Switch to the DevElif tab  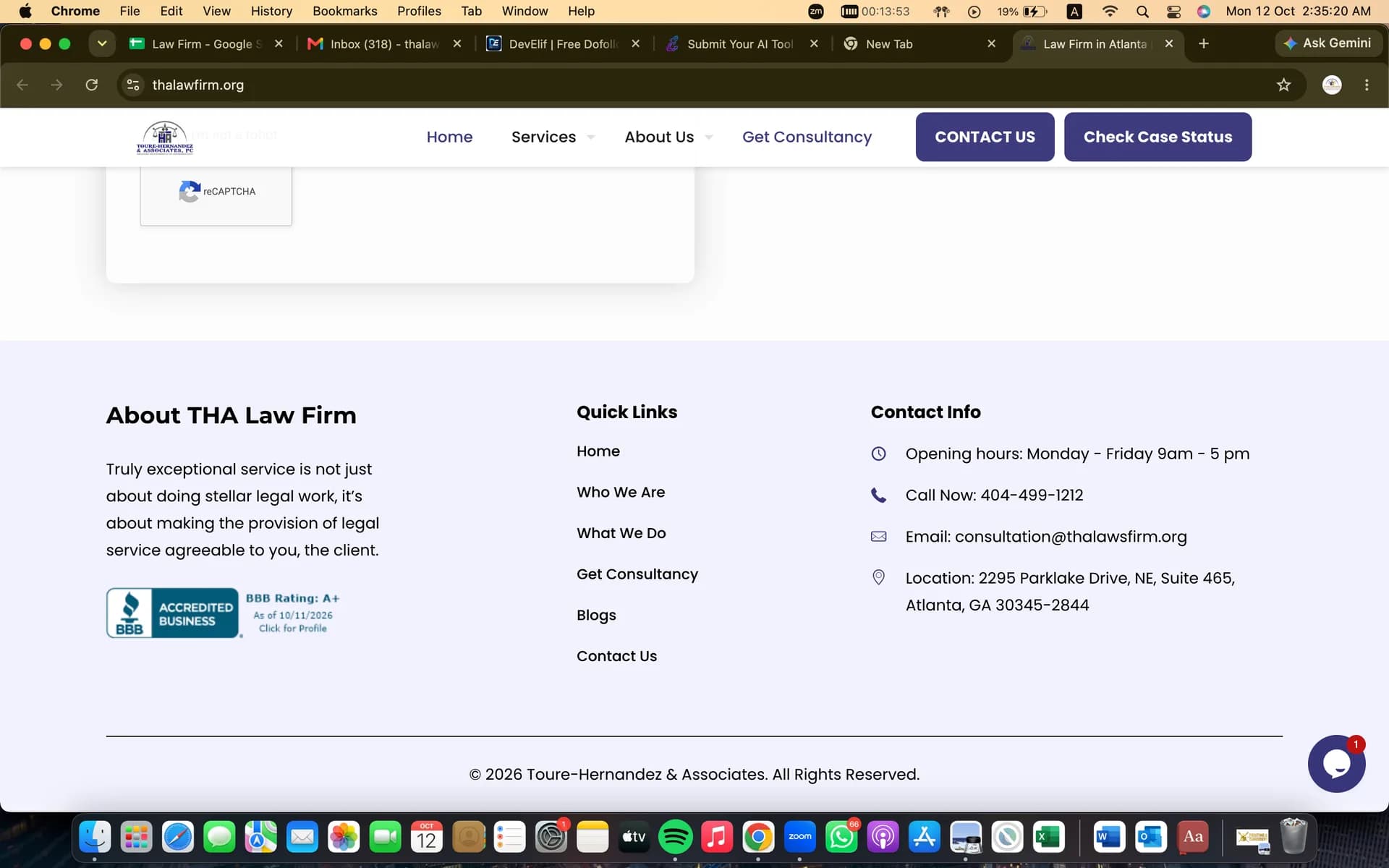click(x=562, y=43)
